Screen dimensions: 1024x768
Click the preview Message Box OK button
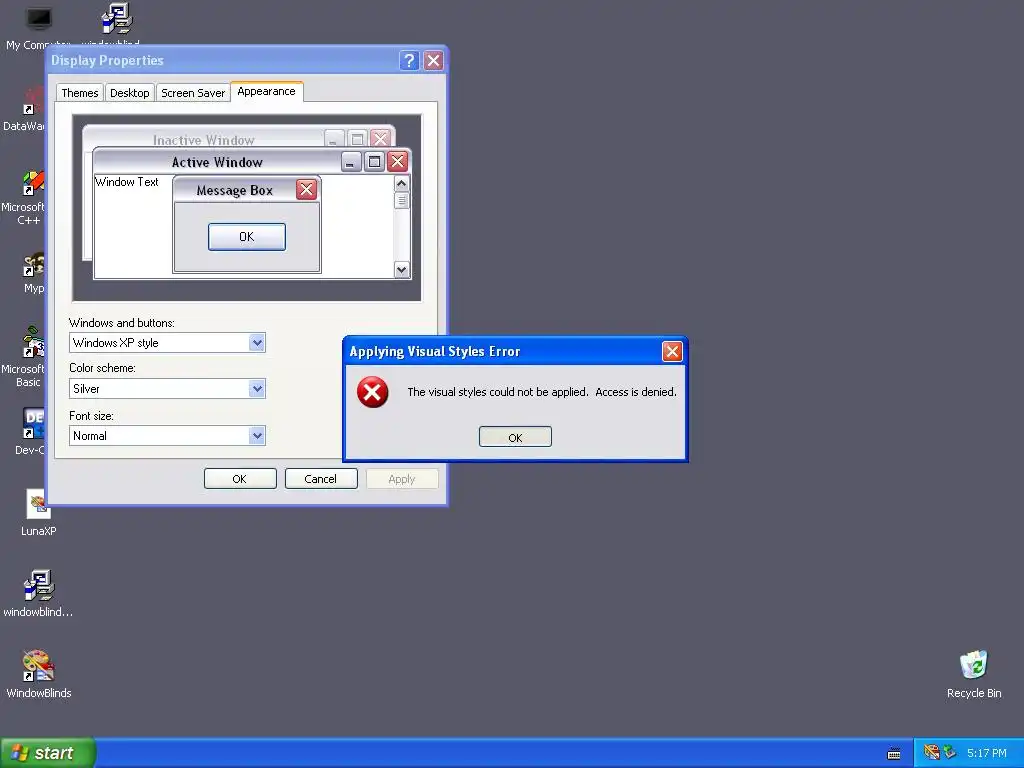pos(247,236)
